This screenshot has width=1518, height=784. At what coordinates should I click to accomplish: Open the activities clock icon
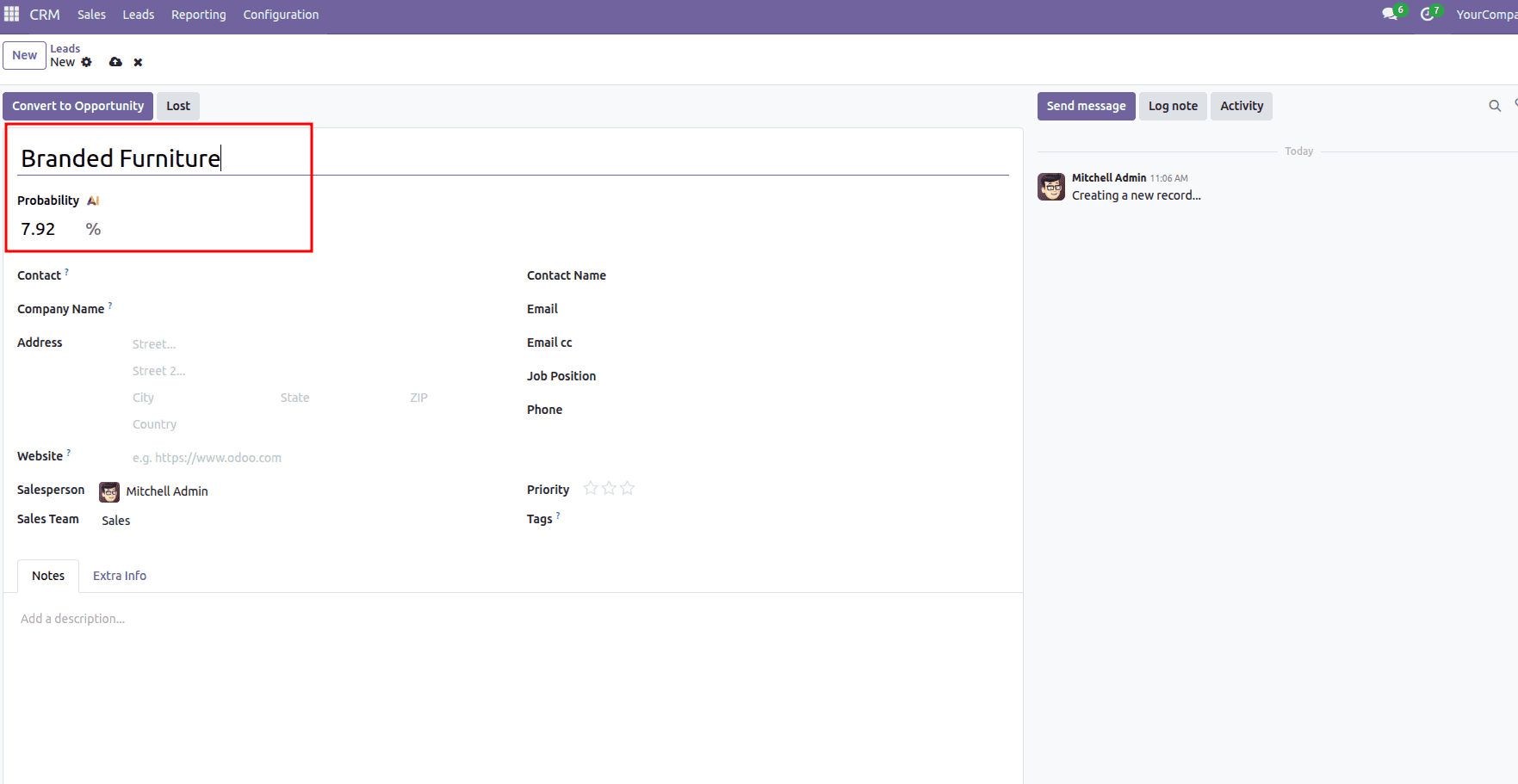point(1427,13)
